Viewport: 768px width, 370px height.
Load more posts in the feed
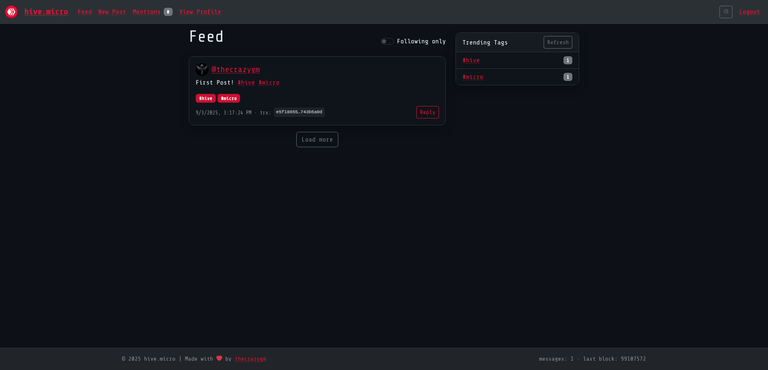click(317, 140)
